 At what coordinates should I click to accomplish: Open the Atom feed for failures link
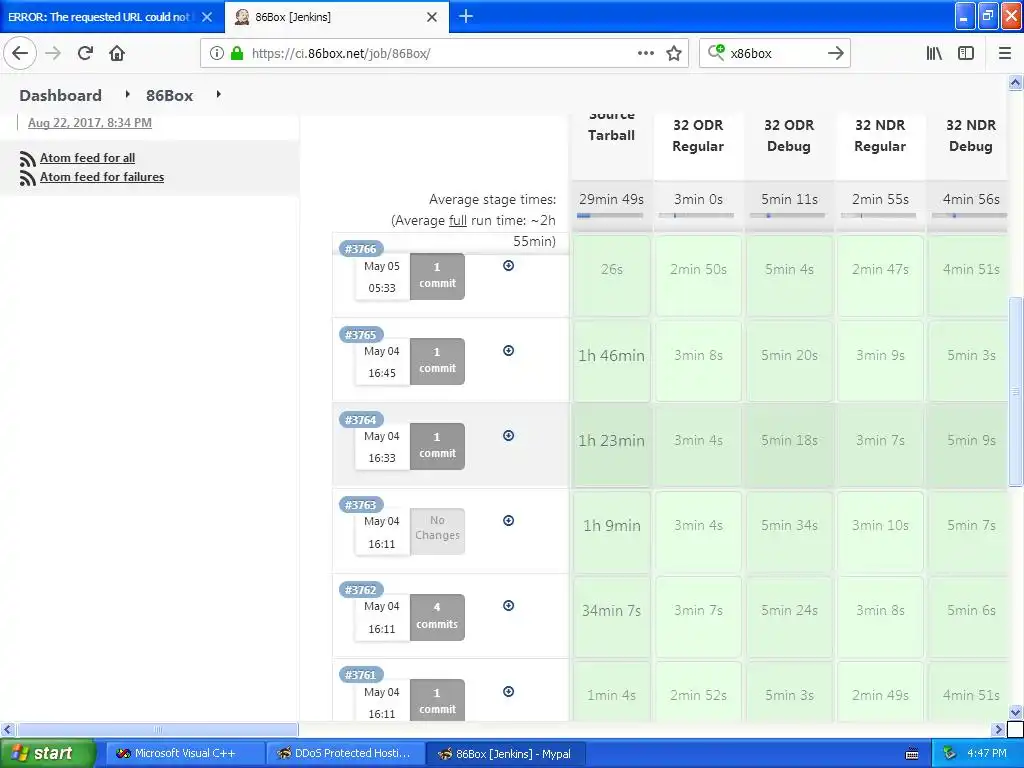[x=102, y=177]
